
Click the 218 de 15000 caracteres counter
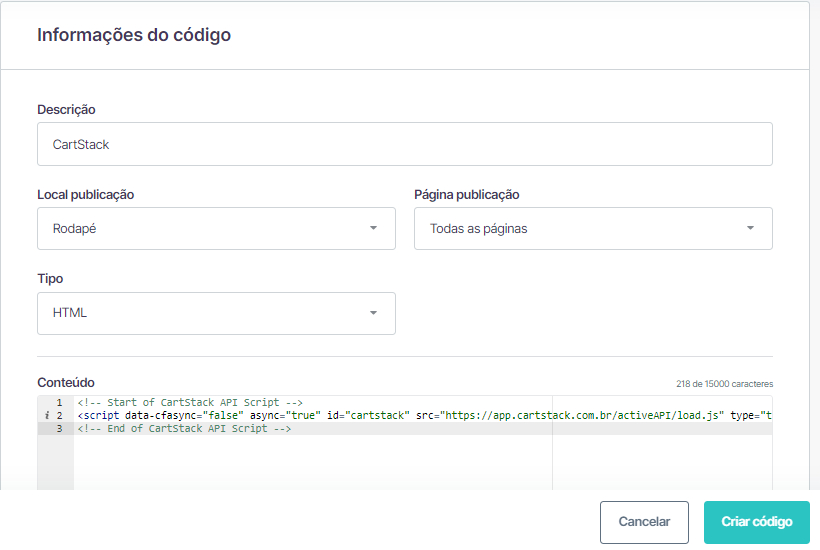point(724,383)
